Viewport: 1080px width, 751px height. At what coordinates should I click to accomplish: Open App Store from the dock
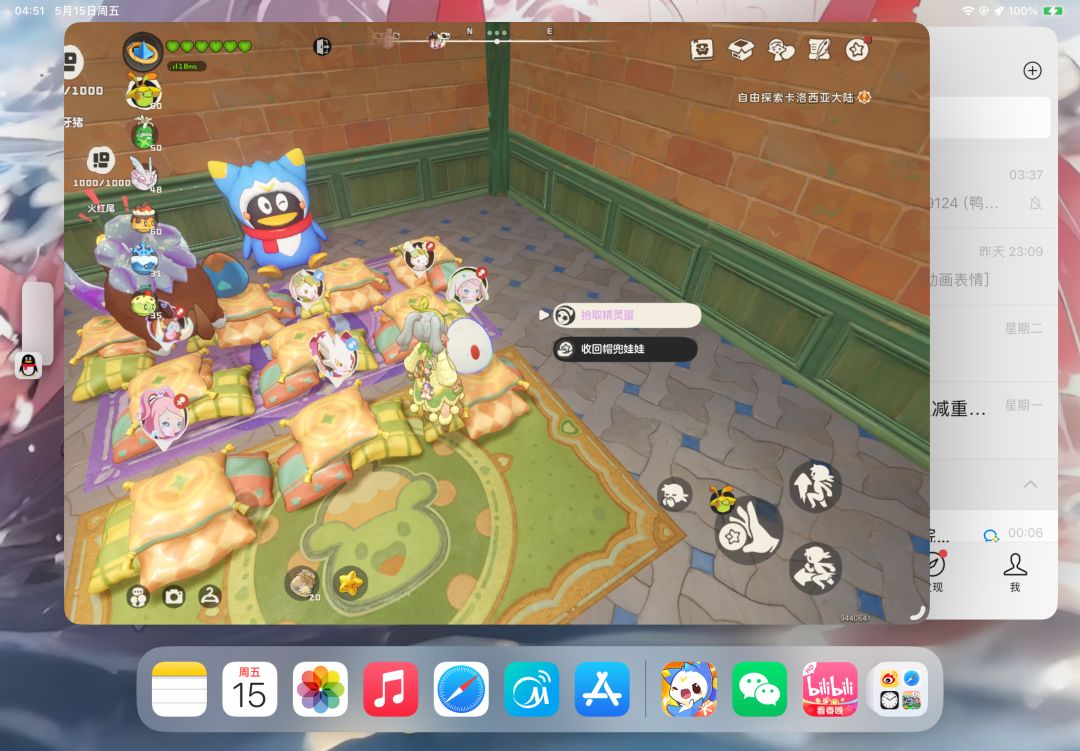[x=602, y=689]
